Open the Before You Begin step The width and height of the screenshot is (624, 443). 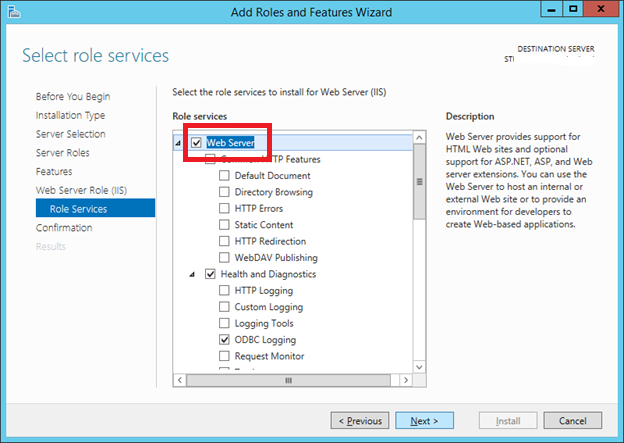73,97
